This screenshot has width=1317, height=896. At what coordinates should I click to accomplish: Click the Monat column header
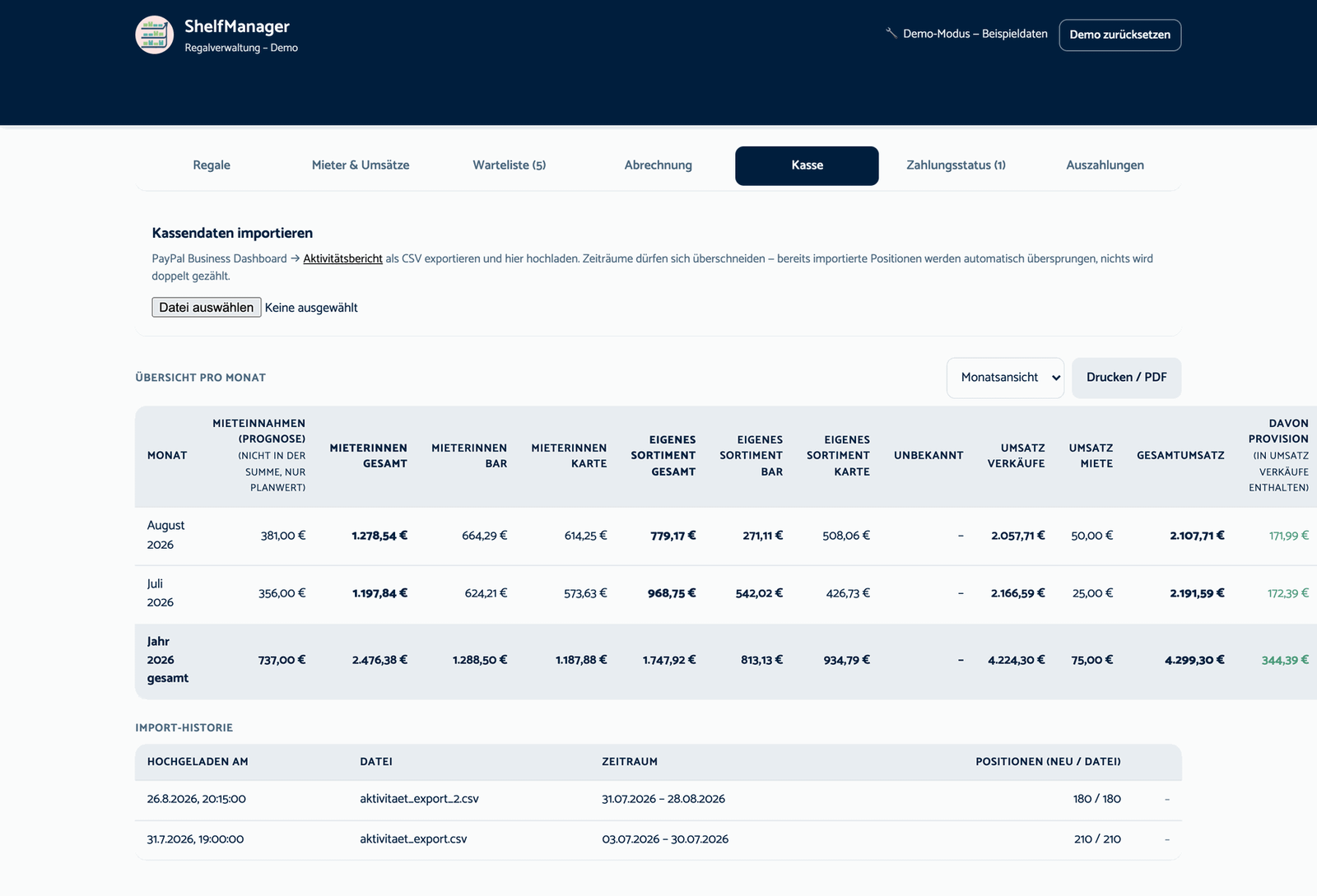(x=167, y=456)
